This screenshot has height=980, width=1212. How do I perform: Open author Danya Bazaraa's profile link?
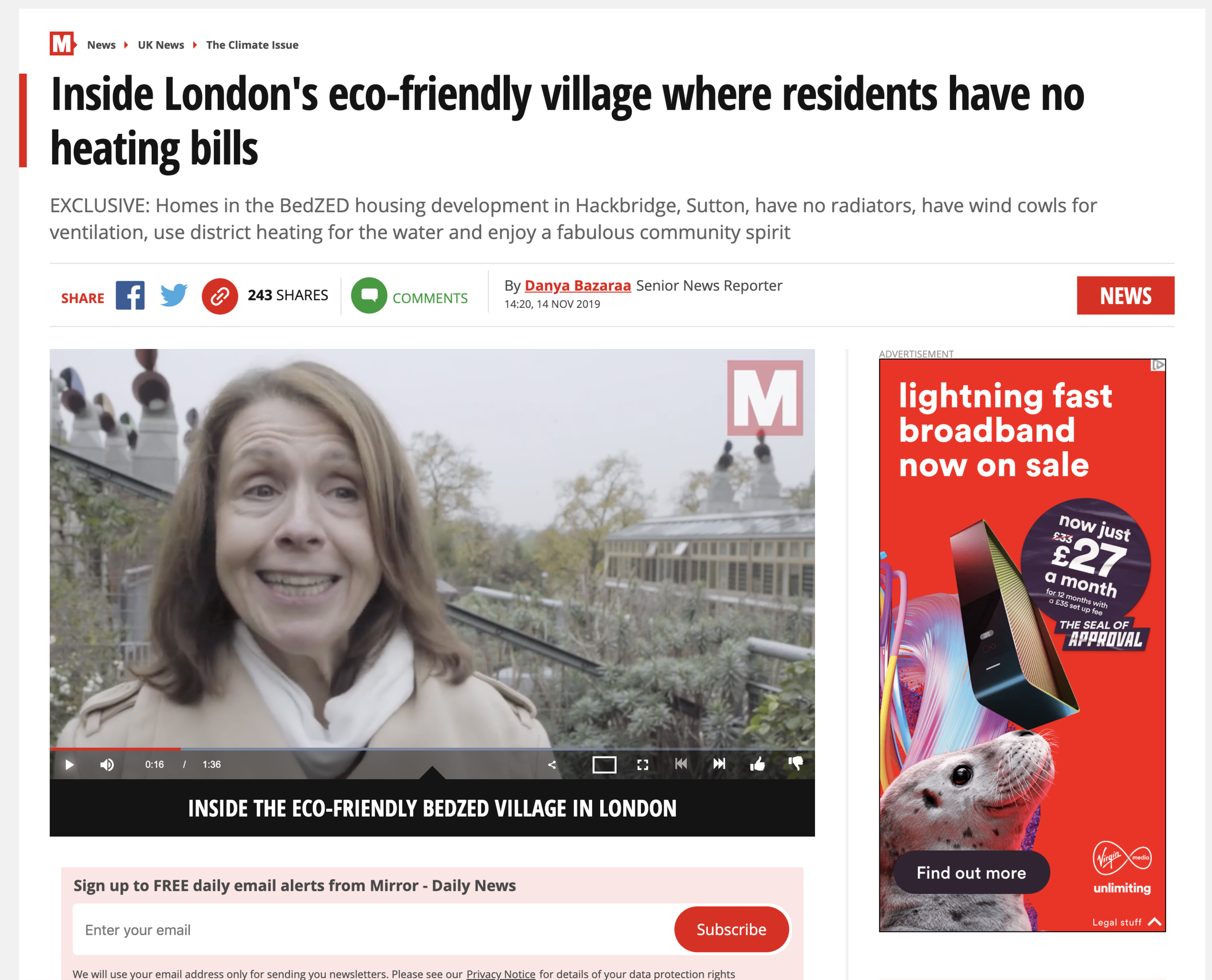[x=577, y=285]
